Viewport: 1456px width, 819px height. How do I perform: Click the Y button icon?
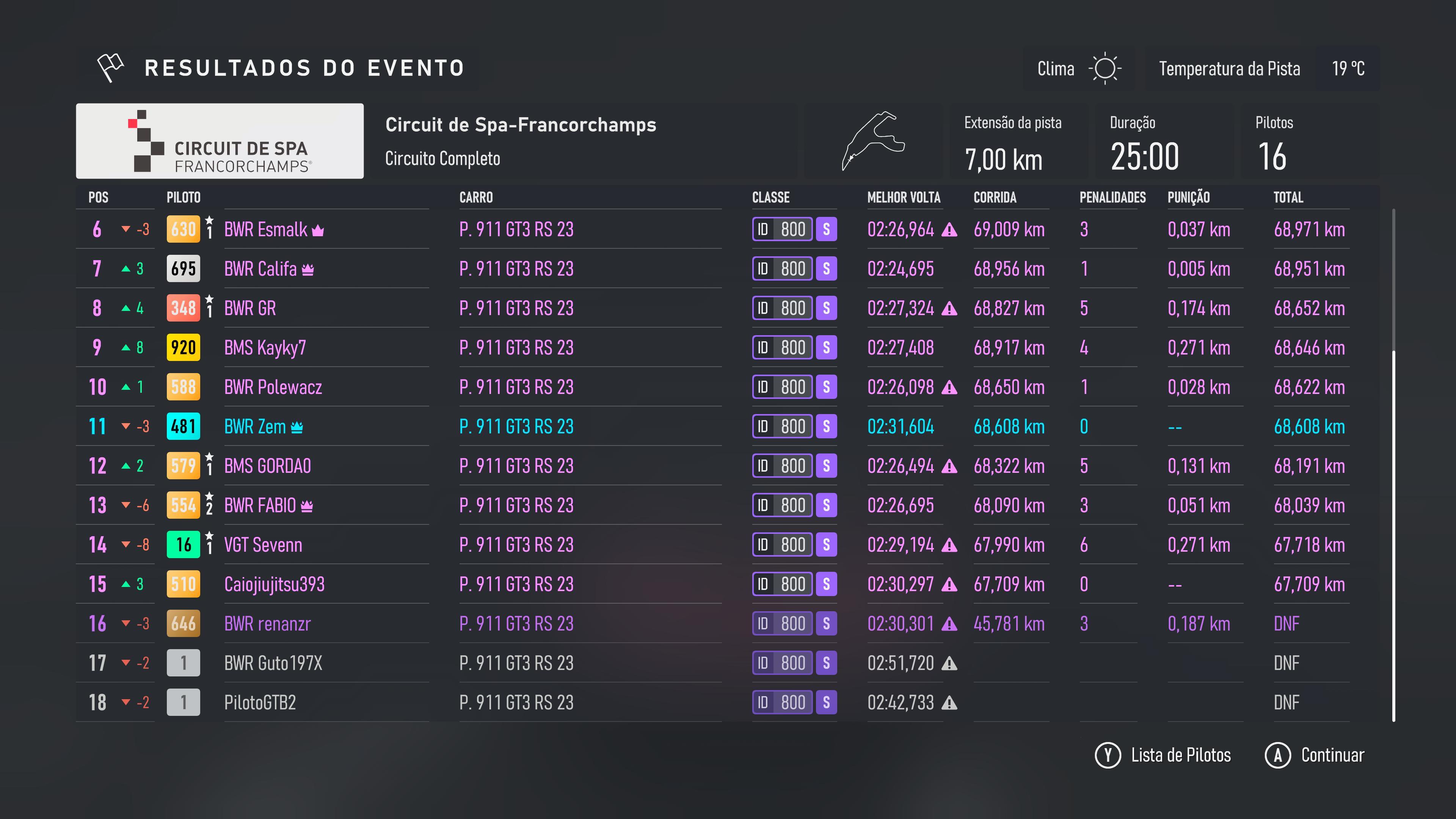coord(1107,755)
